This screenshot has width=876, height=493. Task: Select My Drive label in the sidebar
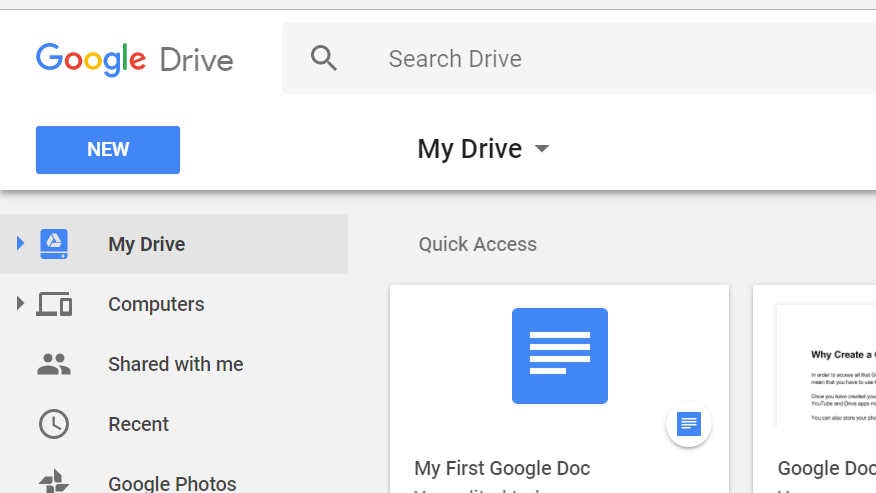click(146, 244)
